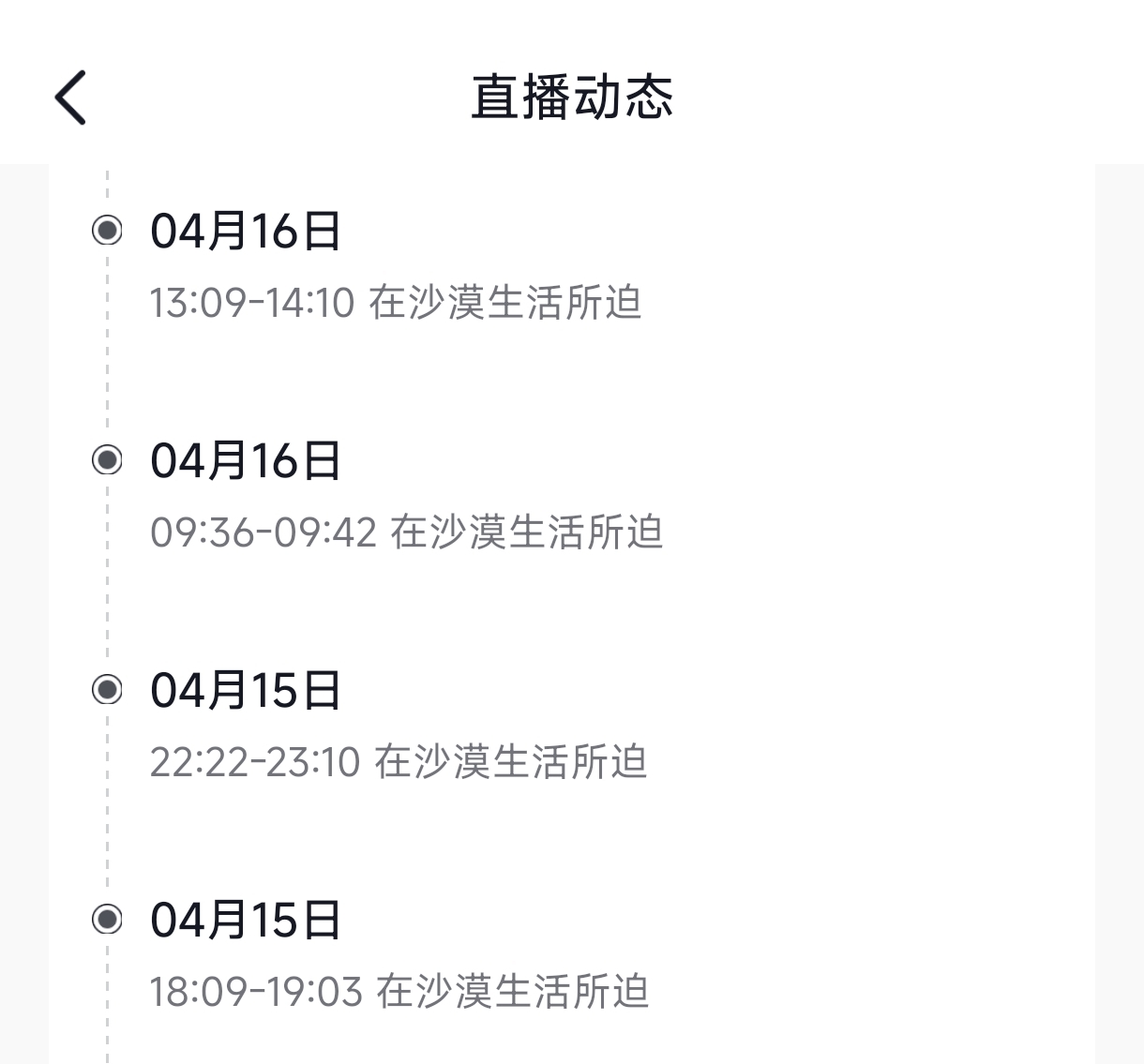Select the timeline dot for the 18:09-19:03 stream
Image resolution: width=1144 pixels, height=1064 pixels.
108,920
